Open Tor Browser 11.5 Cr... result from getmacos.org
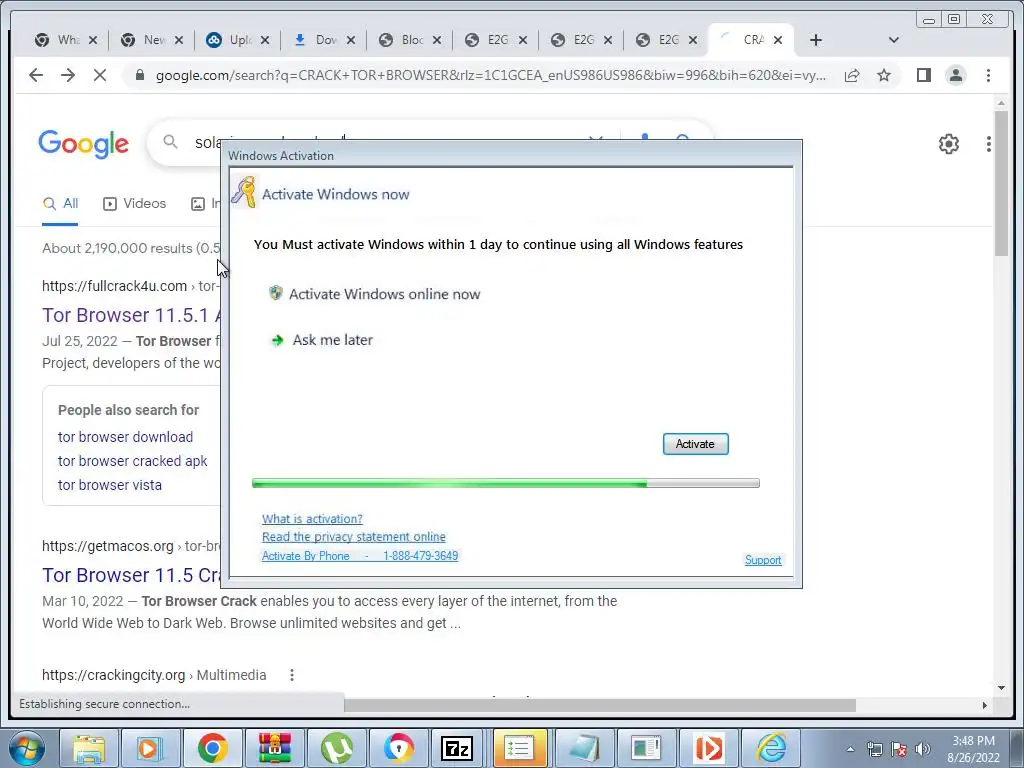The height and width of the screenshot is (768, 1024). click(131, 575)
